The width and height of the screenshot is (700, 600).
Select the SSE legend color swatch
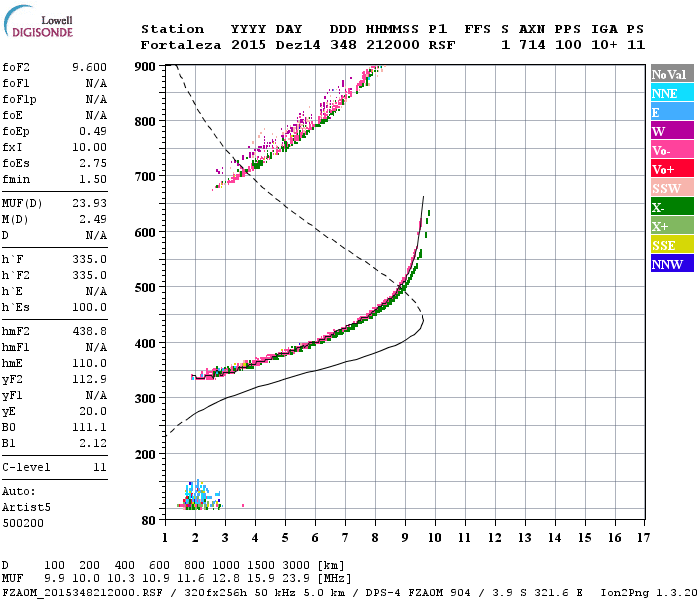click(x=672, y=245)
